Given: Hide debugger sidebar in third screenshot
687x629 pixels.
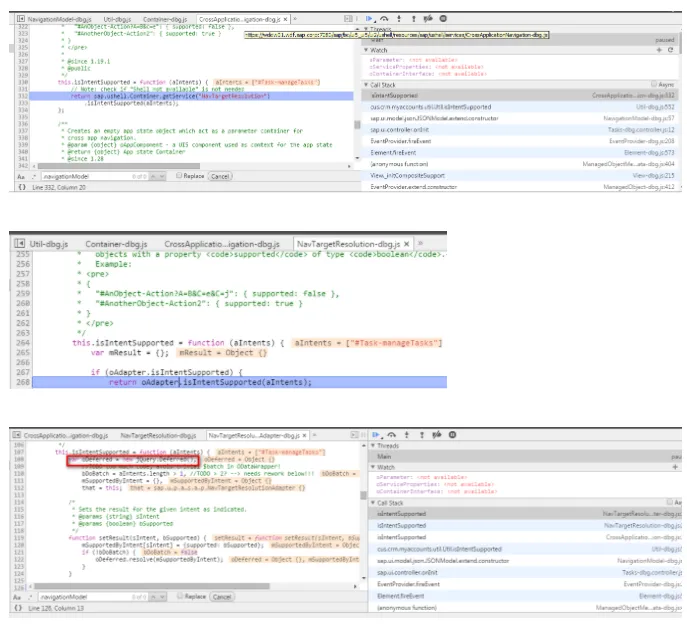Looking at the screenshot, I should point(354,435).
